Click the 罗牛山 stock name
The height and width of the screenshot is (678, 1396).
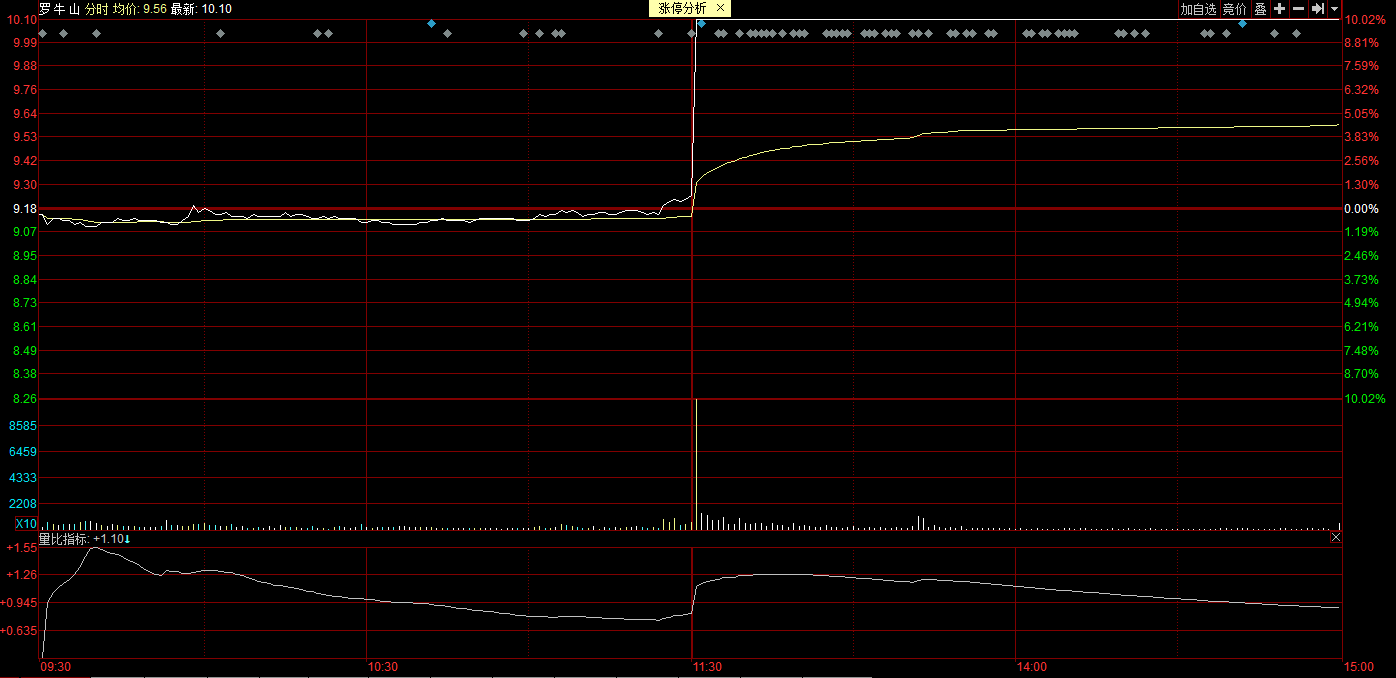point(59,9)
